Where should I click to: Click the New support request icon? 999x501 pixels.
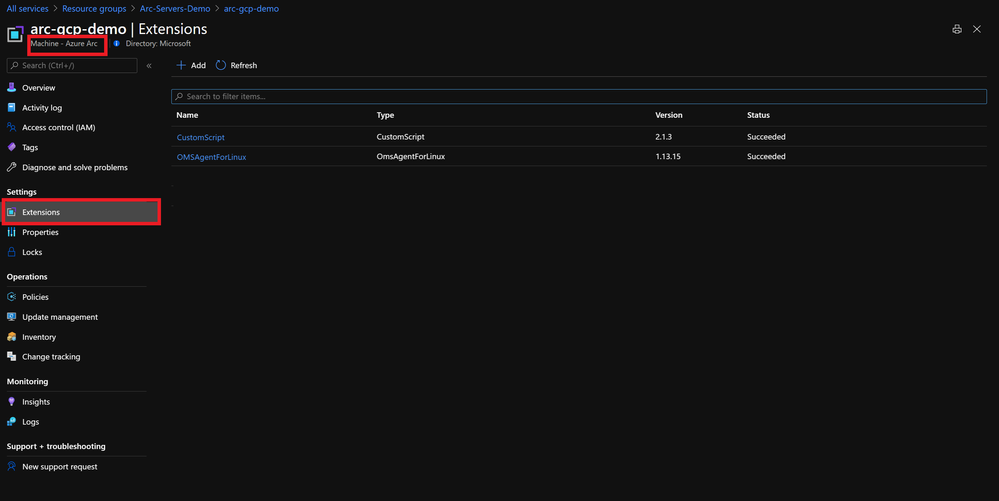point(11,466)
